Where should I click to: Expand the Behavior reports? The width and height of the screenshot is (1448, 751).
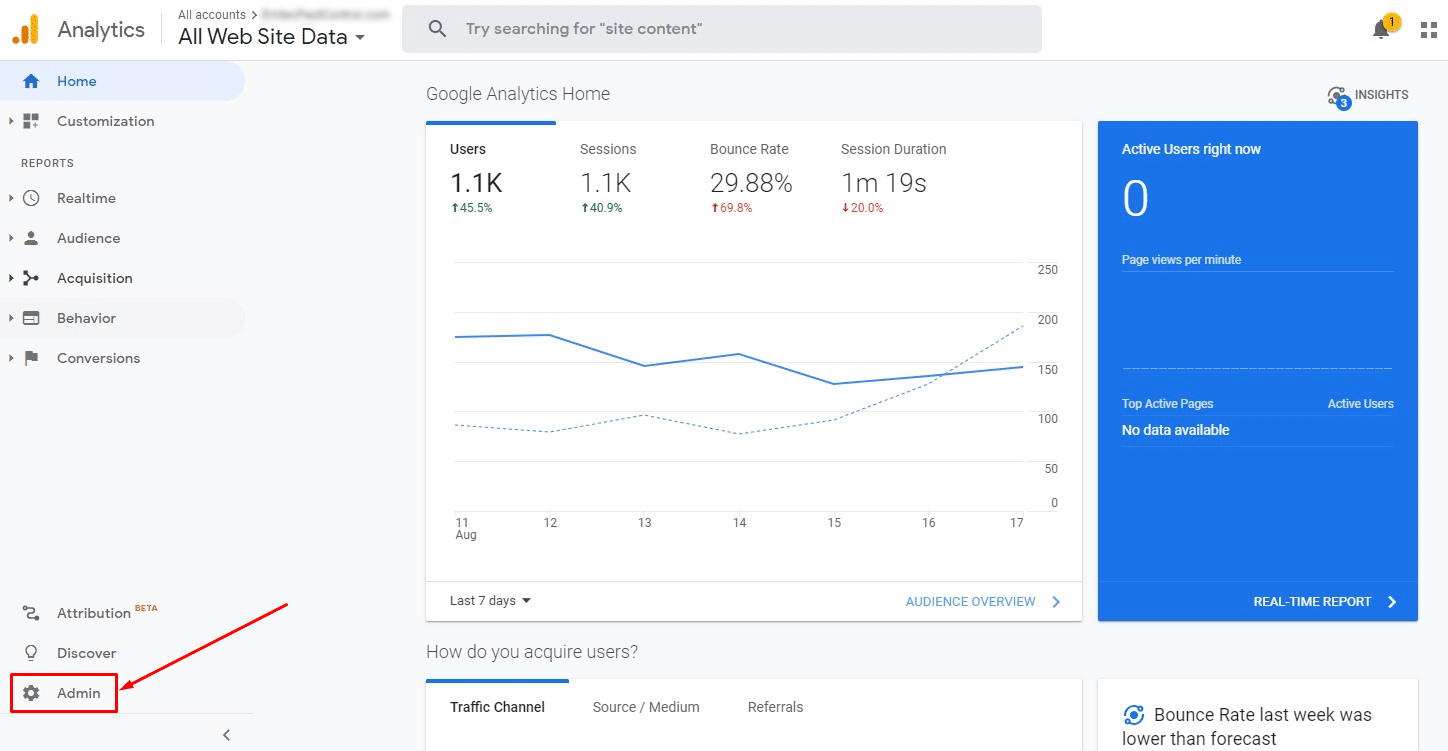coord(11,318)
